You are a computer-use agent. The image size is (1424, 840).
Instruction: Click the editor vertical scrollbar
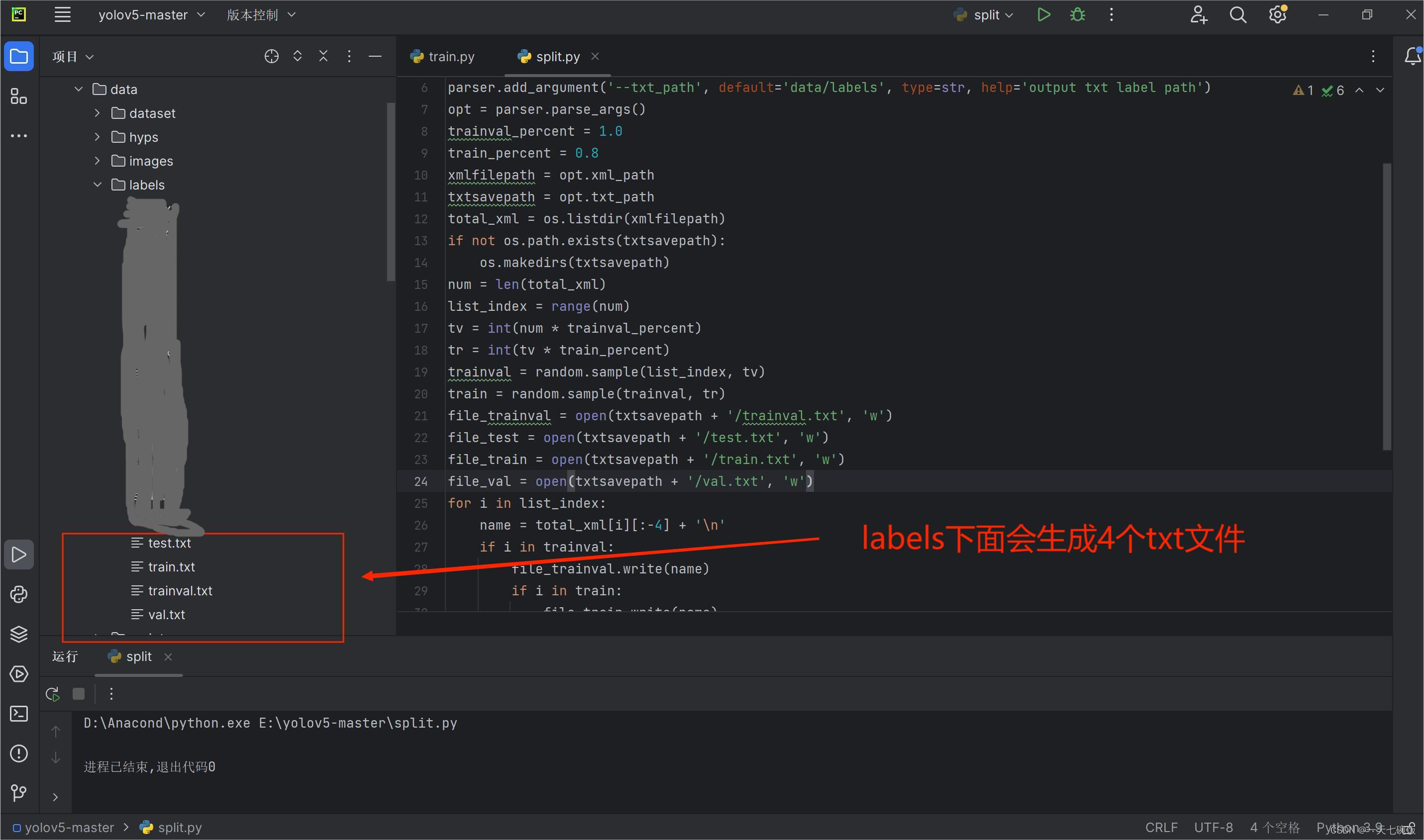[1387, 306]
